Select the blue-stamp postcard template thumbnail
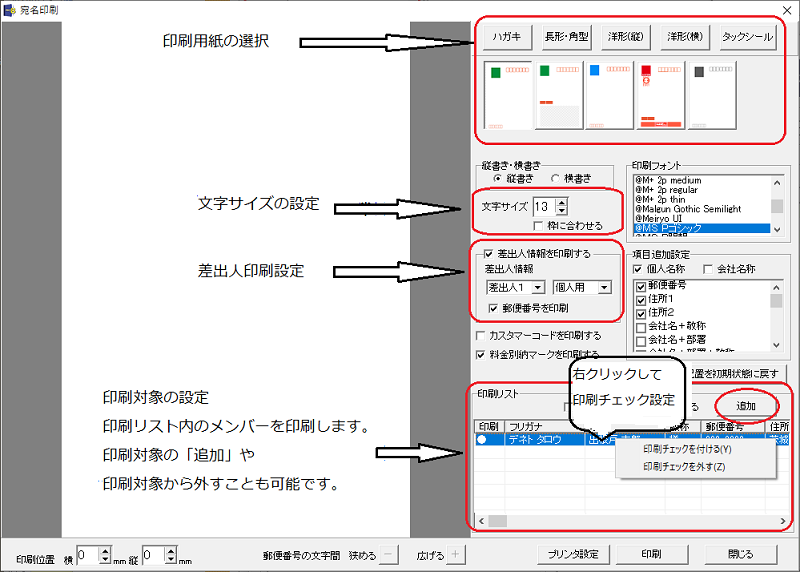 [x=609, y=95]
